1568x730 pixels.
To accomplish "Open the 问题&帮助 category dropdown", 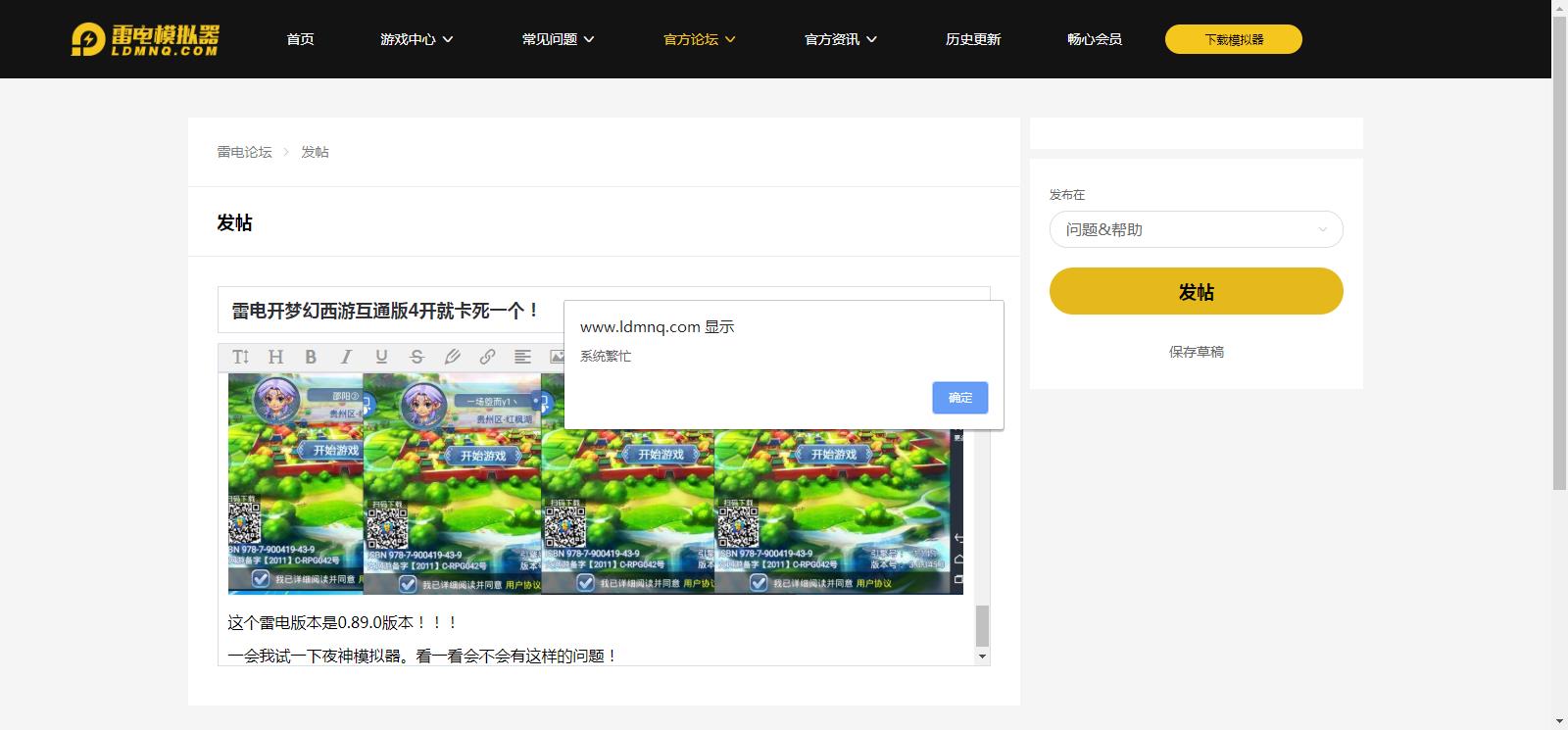I will (1196, 229).
